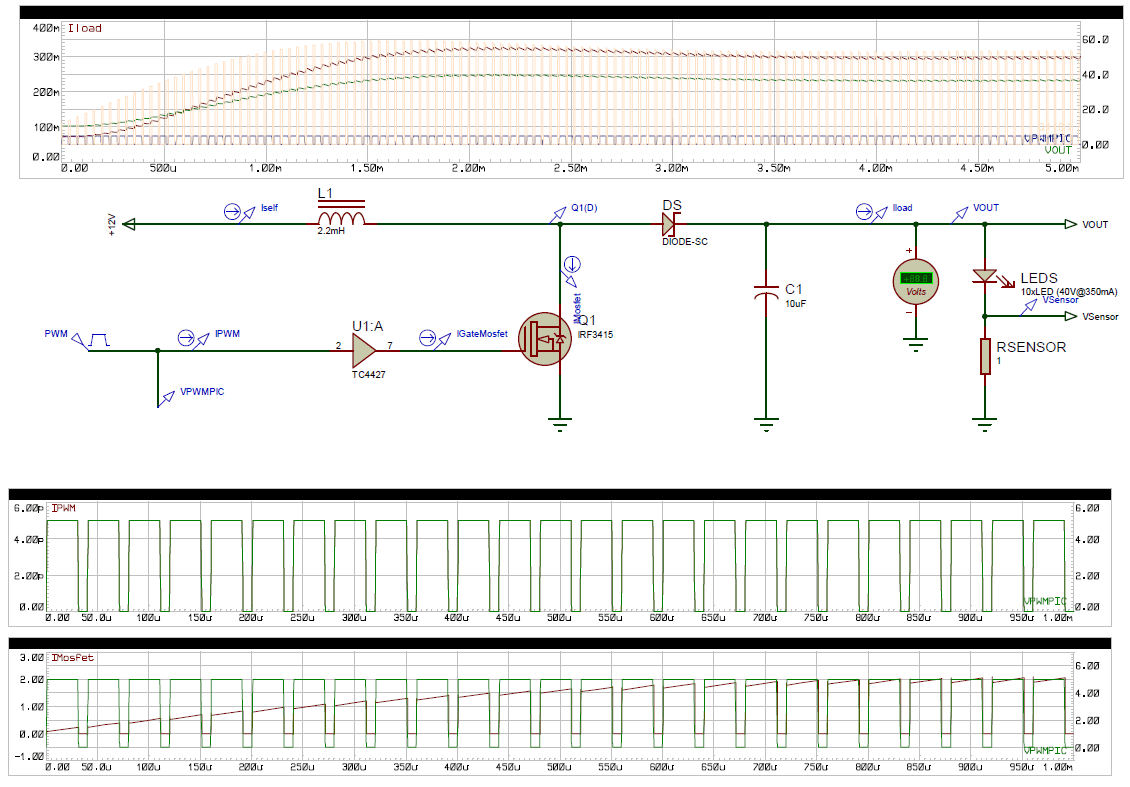Select the PWM pulse generator symbol
Screen dimensions: 1130x787
tap(90, 341)
